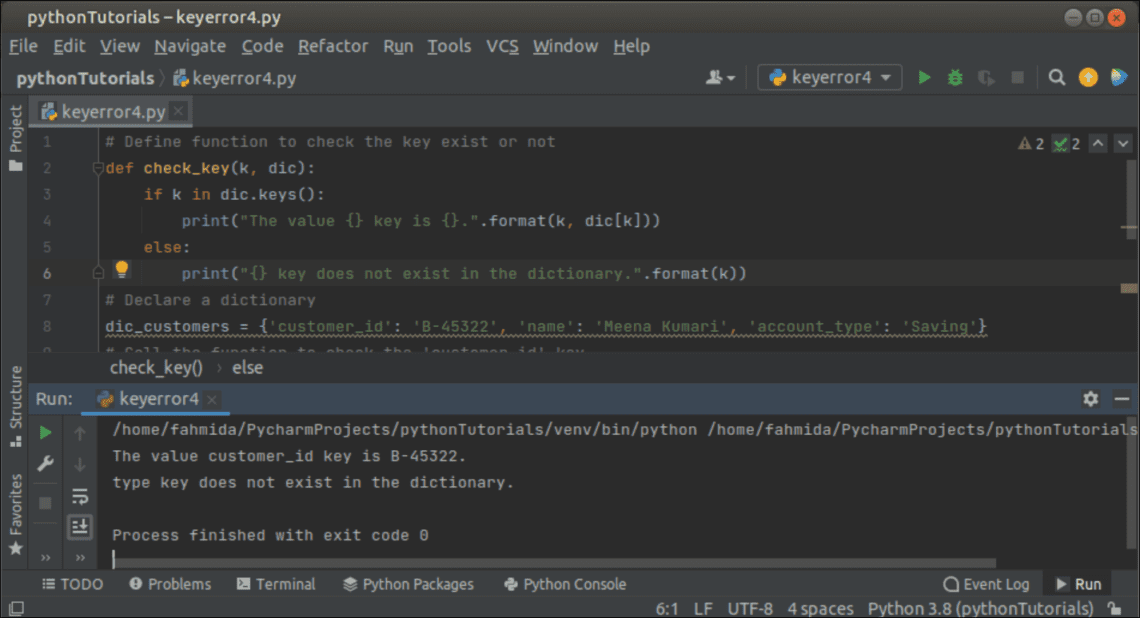Open Python Packages tool window

(408, 584)
